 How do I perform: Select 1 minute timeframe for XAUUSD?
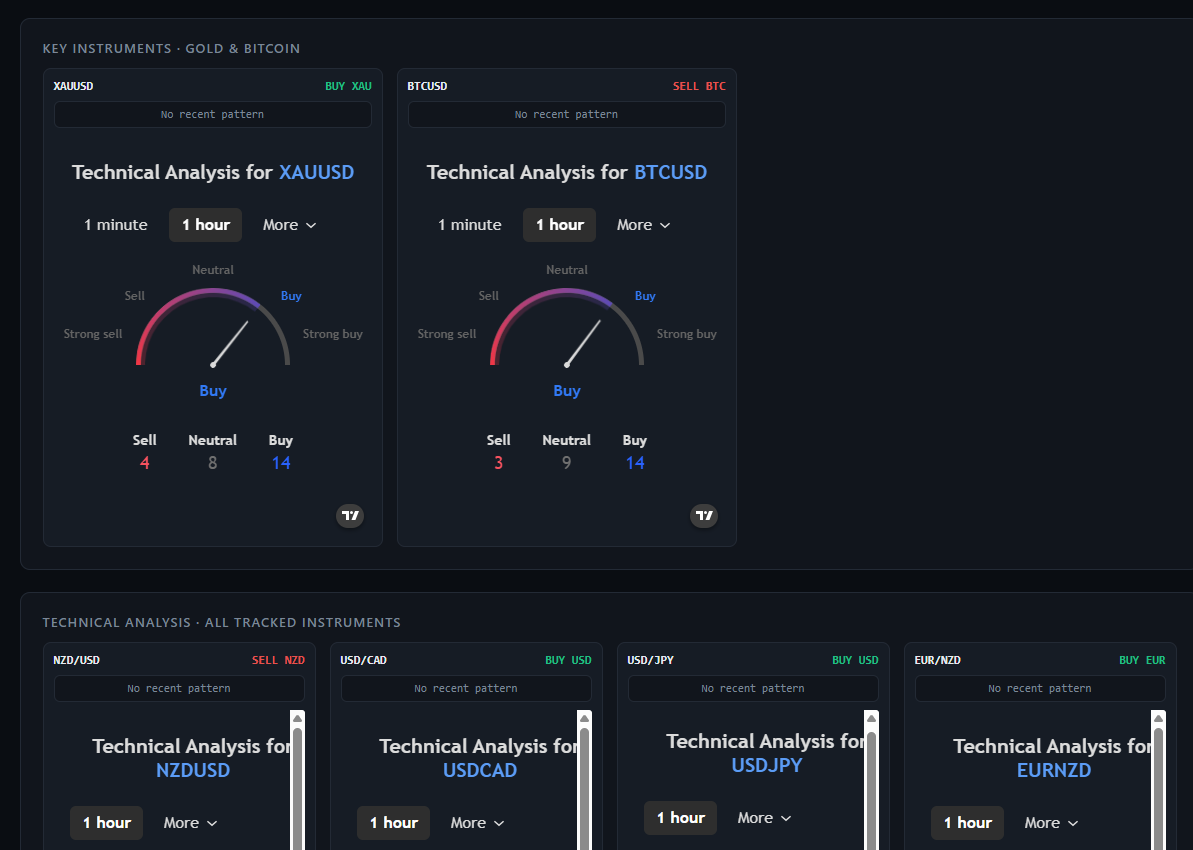116,225
